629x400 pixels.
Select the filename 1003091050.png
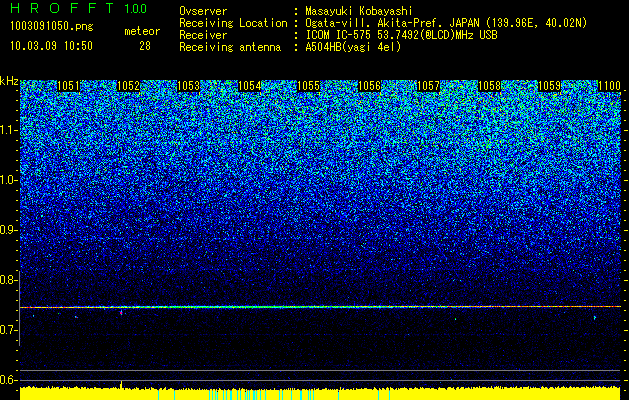click(x=52, y=27)
